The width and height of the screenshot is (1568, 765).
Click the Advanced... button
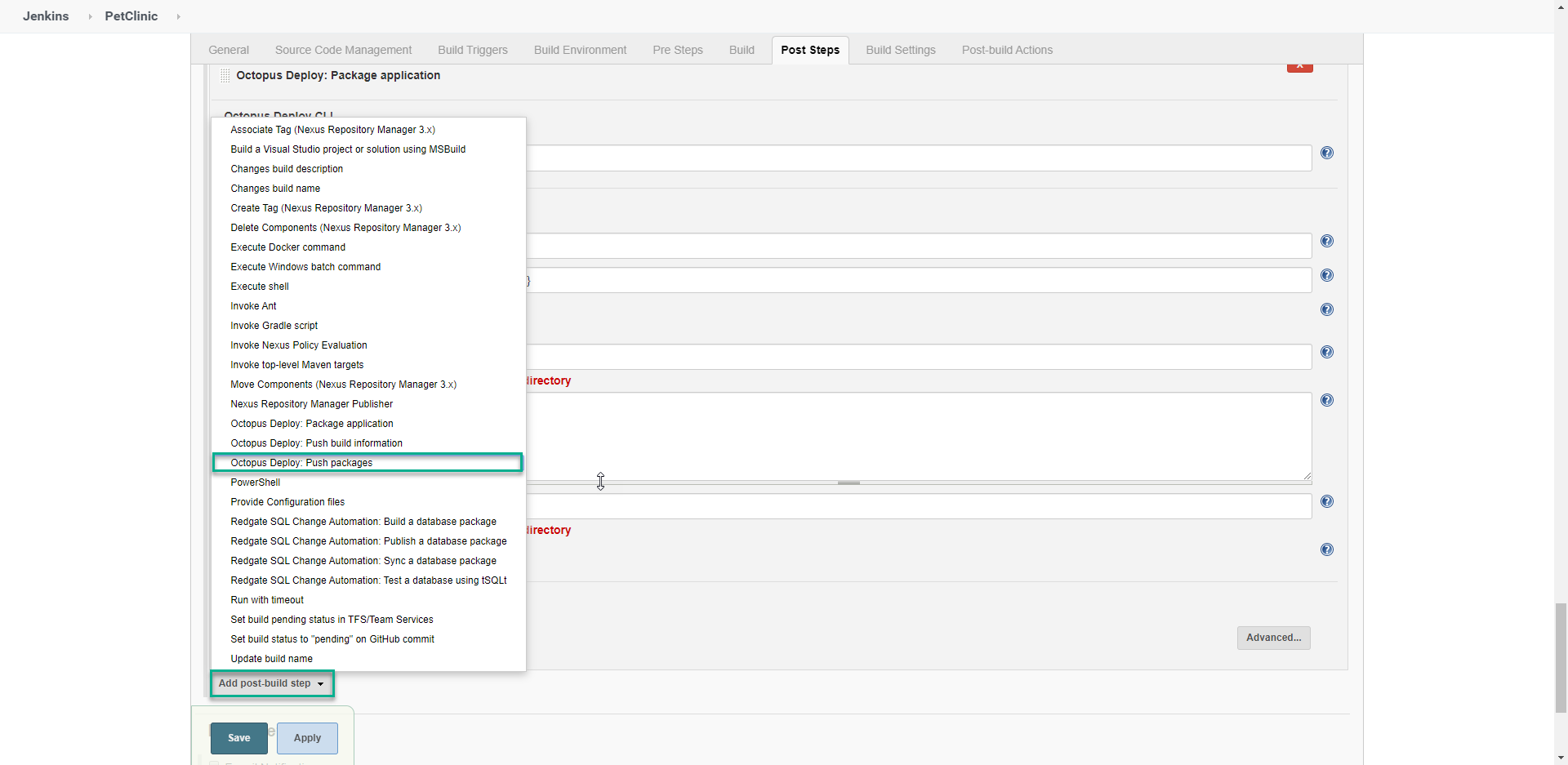coord(1273,638)
